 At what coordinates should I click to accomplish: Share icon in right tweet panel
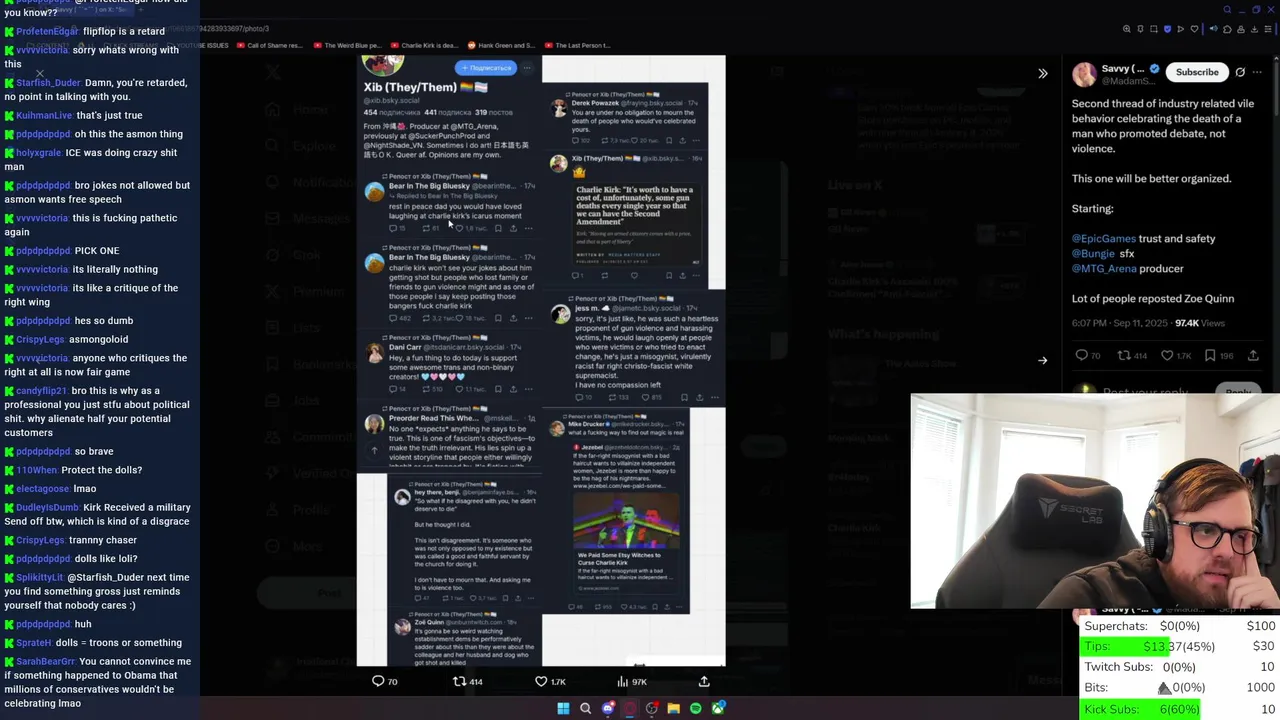(1253, 355)
